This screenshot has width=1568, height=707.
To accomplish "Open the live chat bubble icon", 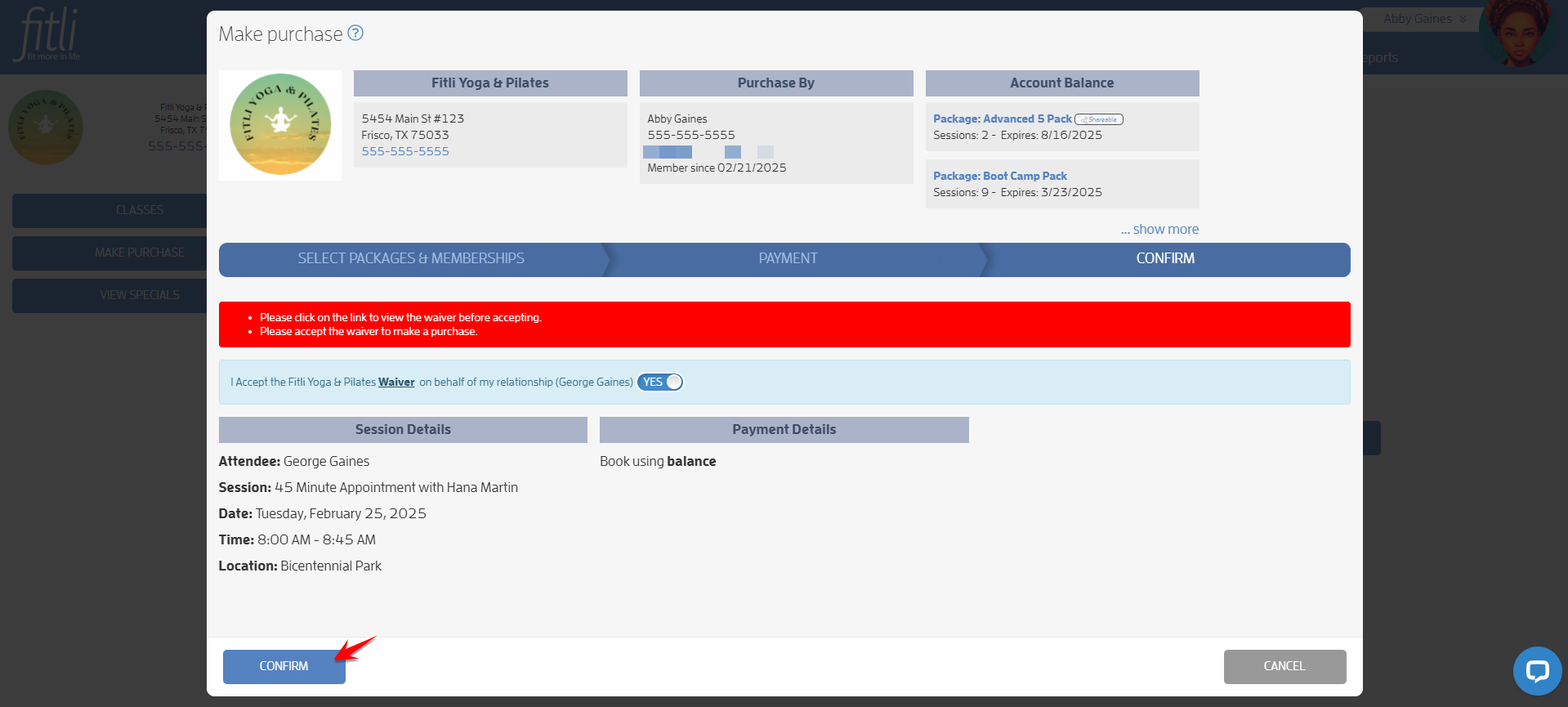I will pos(1537,671).
